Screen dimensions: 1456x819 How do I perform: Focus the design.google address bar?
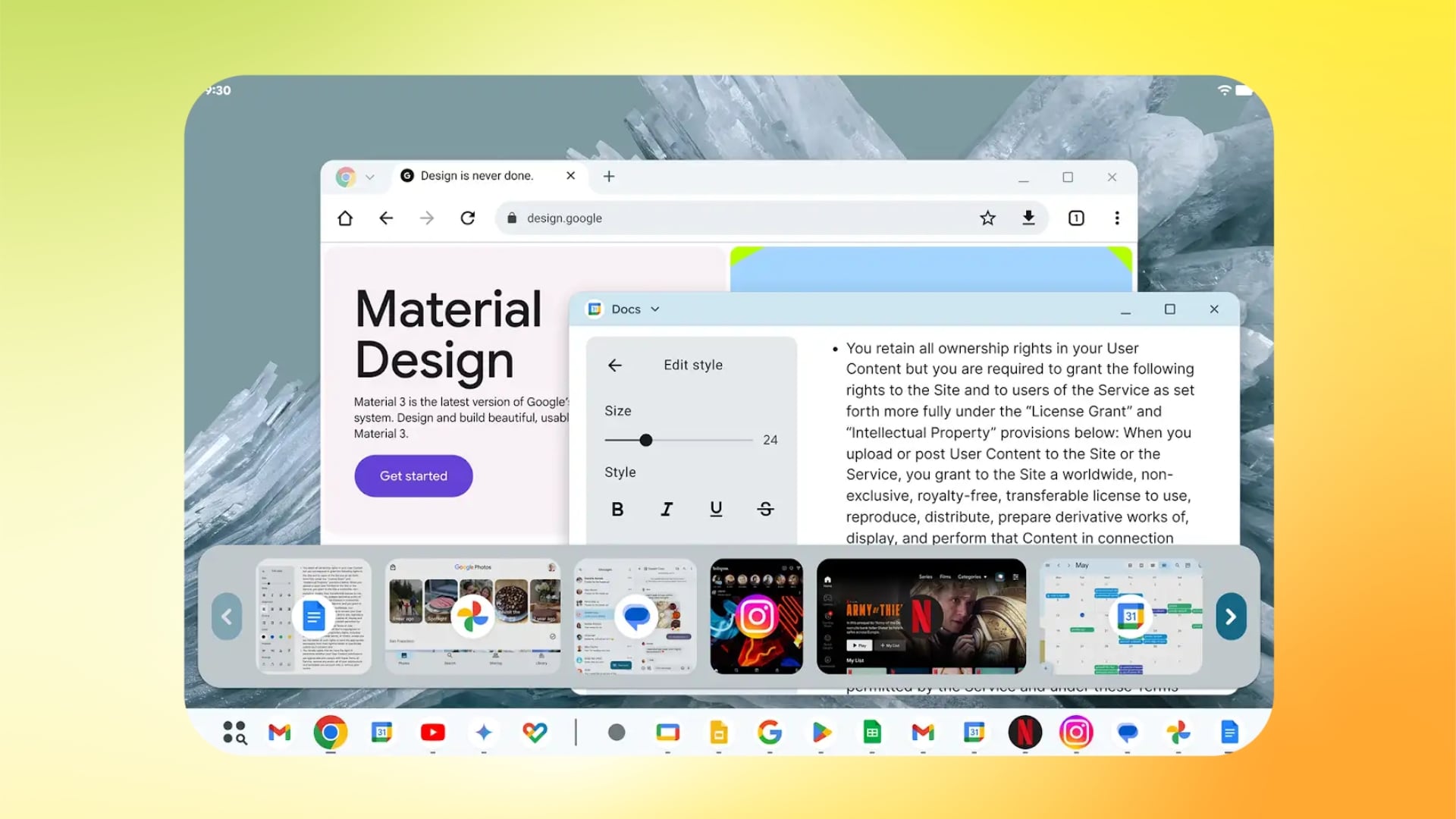tap(772, 218)
